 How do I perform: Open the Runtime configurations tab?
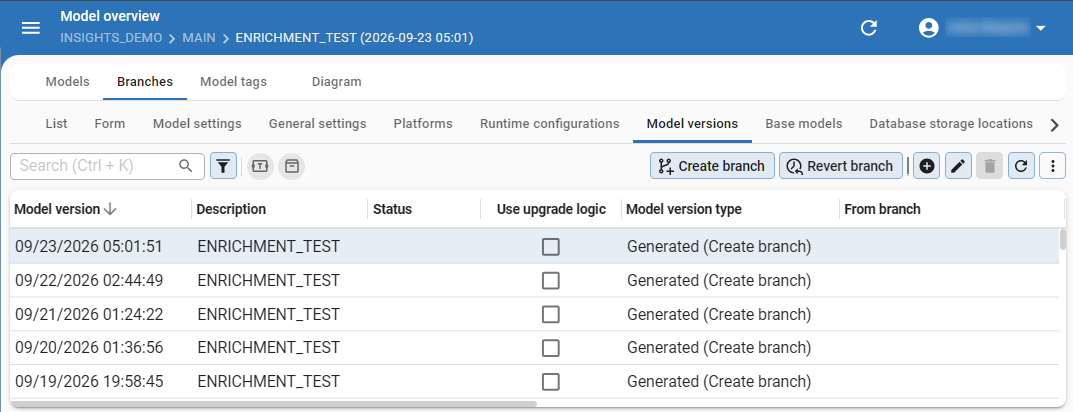[550, 124]
